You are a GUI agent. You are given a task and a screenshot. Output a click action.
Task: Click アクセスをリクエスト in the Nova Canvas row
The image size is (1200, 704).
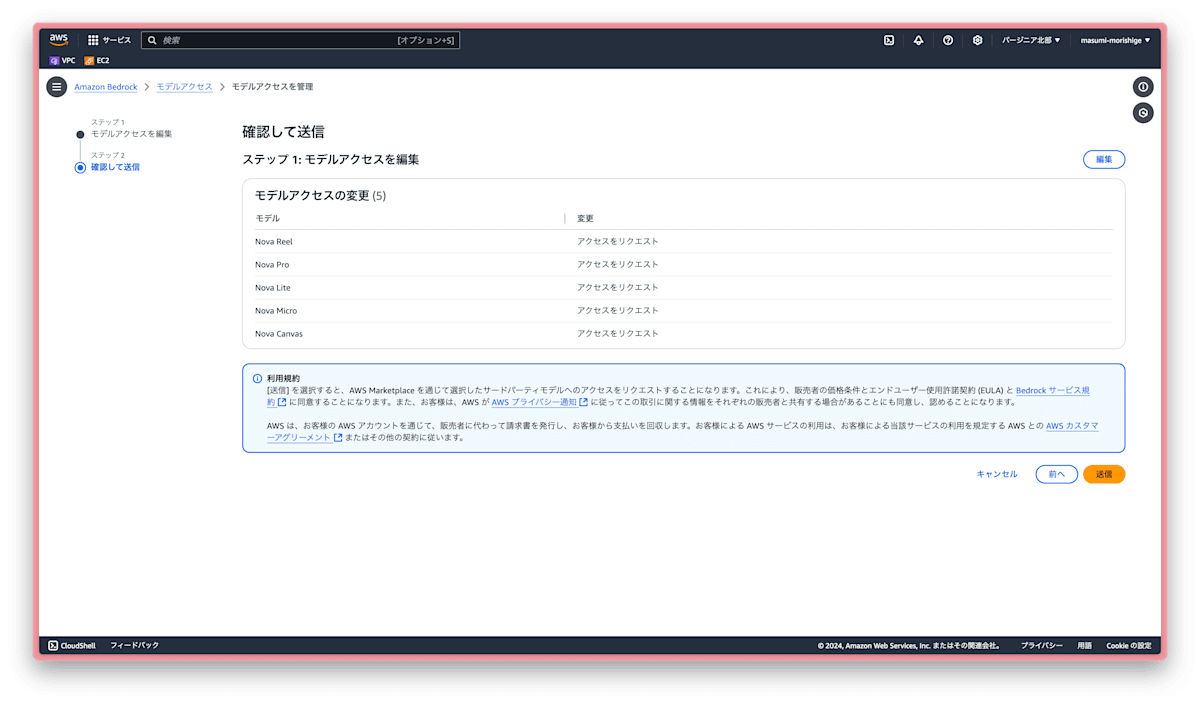coord(618,333)
